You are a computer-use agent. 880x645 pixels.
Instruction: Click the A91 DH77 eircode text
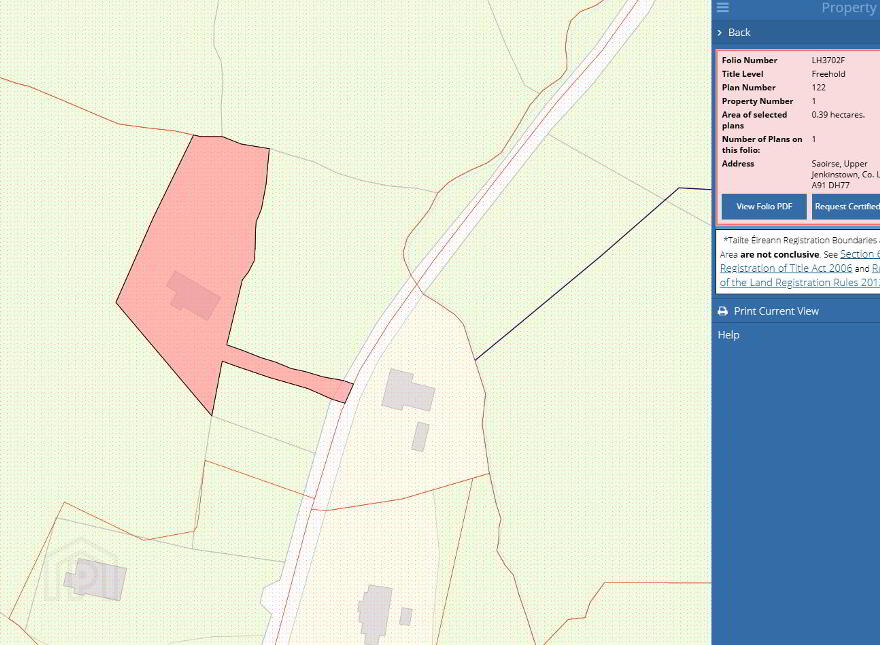pyautogui.click(x=831, y=185)
